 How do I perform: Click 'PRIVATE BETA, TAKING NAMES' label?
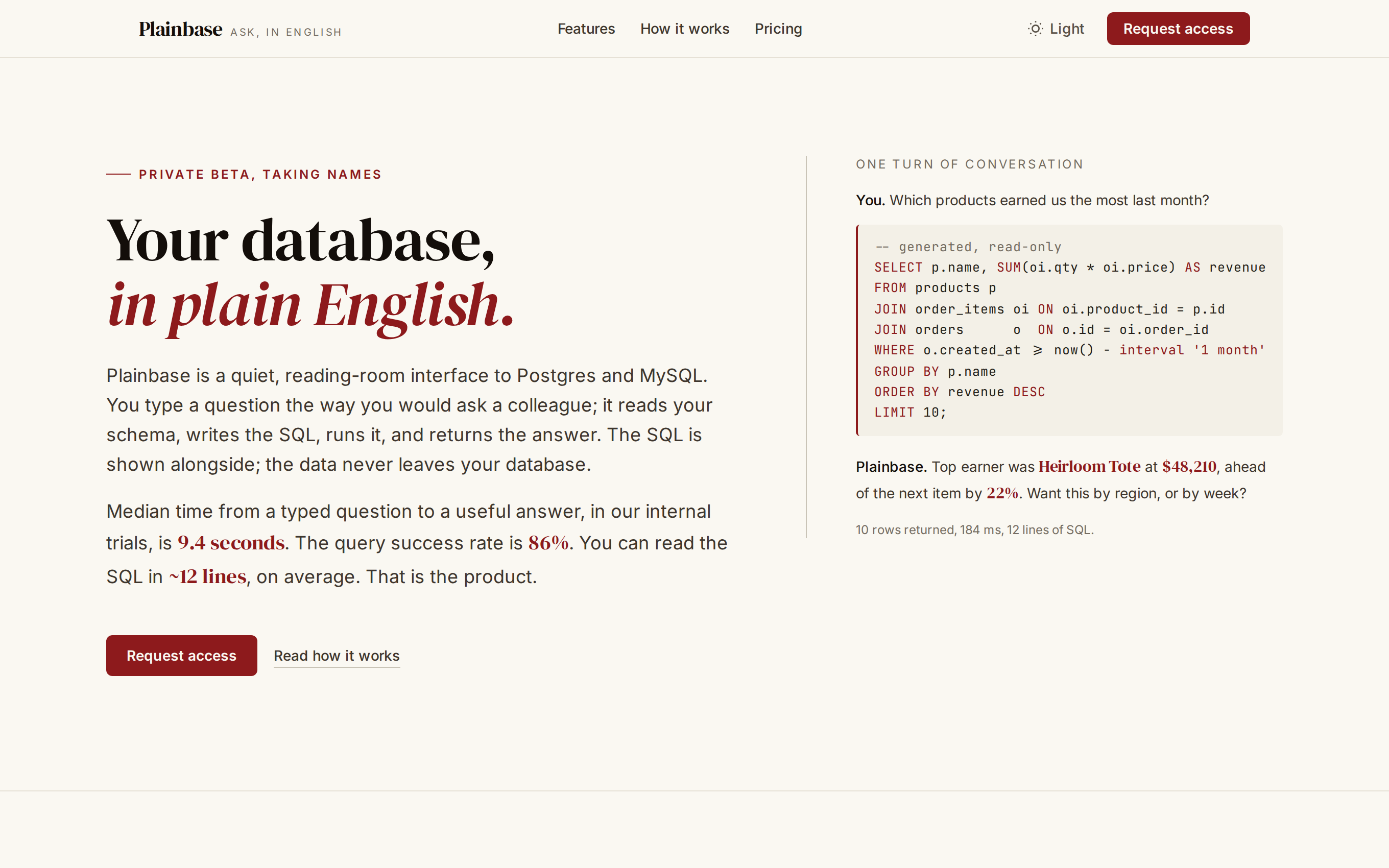pos(260,175)
